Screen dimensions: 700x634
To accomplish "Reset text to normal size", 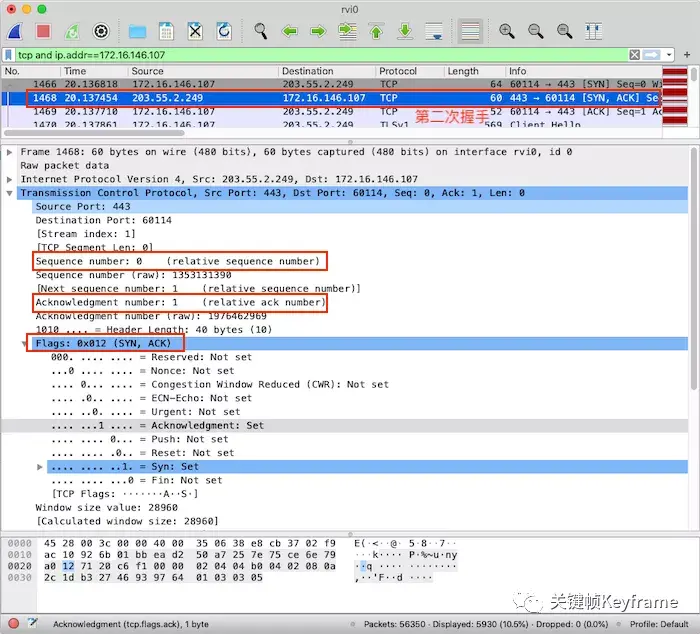I will click(565, 32).
